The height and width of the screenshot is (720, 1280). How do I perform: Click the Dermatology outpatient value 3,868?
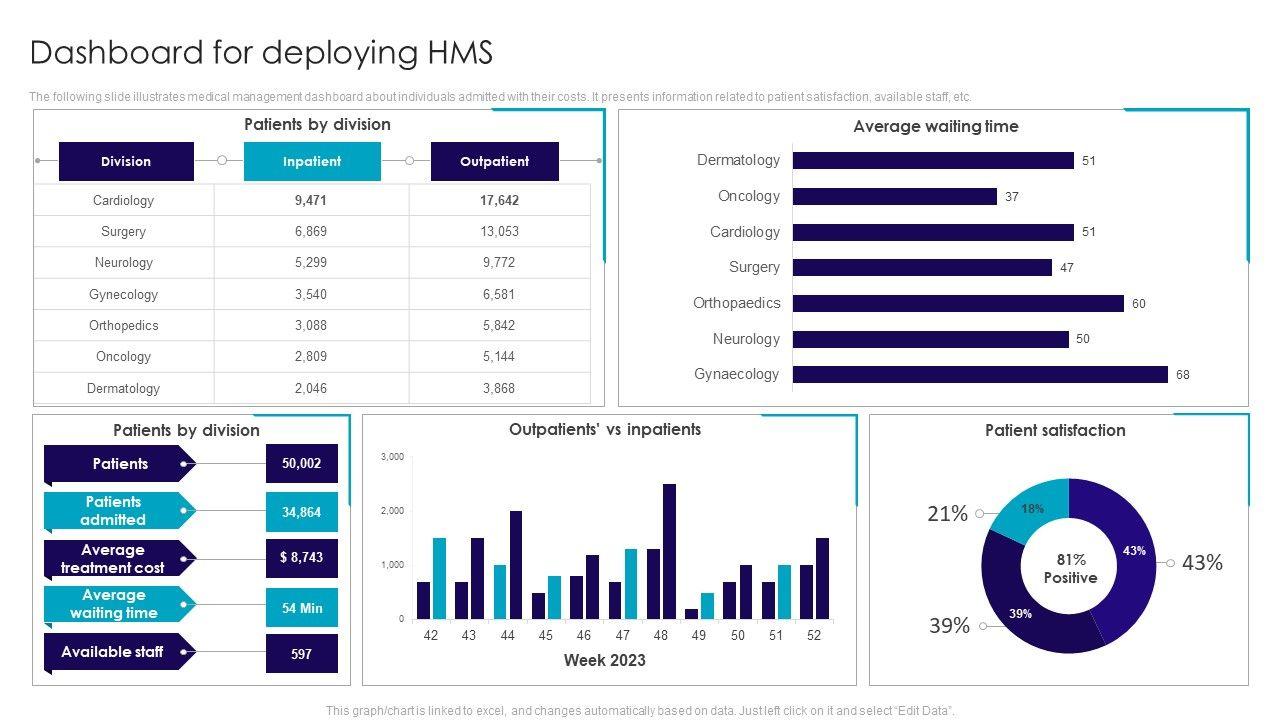[499, 388]
